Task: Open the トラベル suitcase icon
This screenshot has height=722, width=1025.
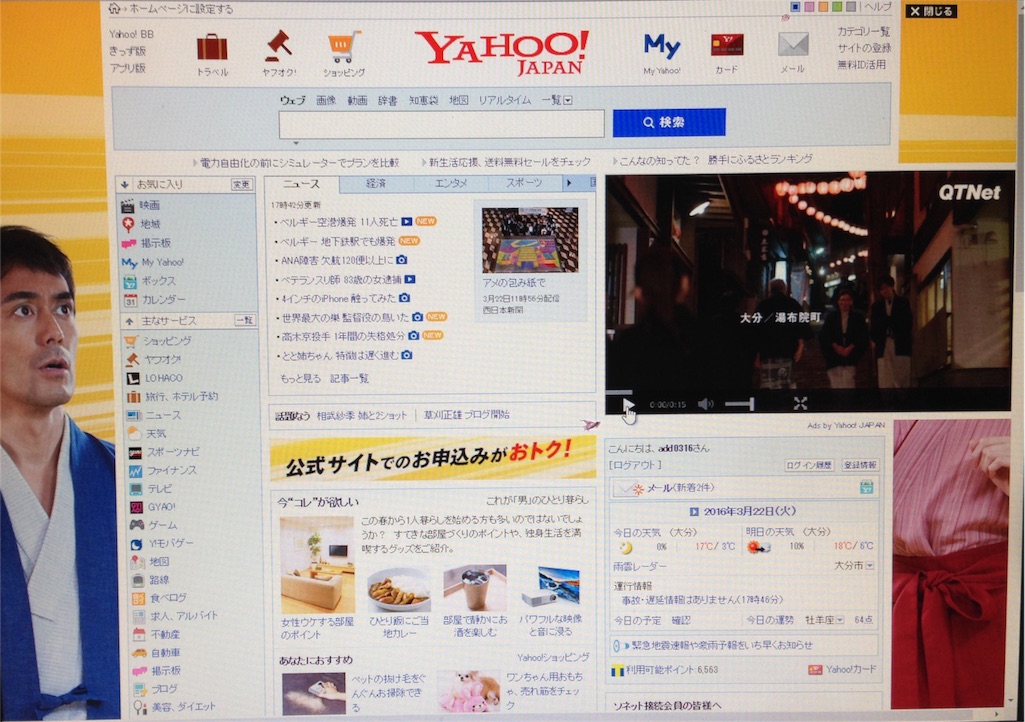Action: (x=212, y=48)
